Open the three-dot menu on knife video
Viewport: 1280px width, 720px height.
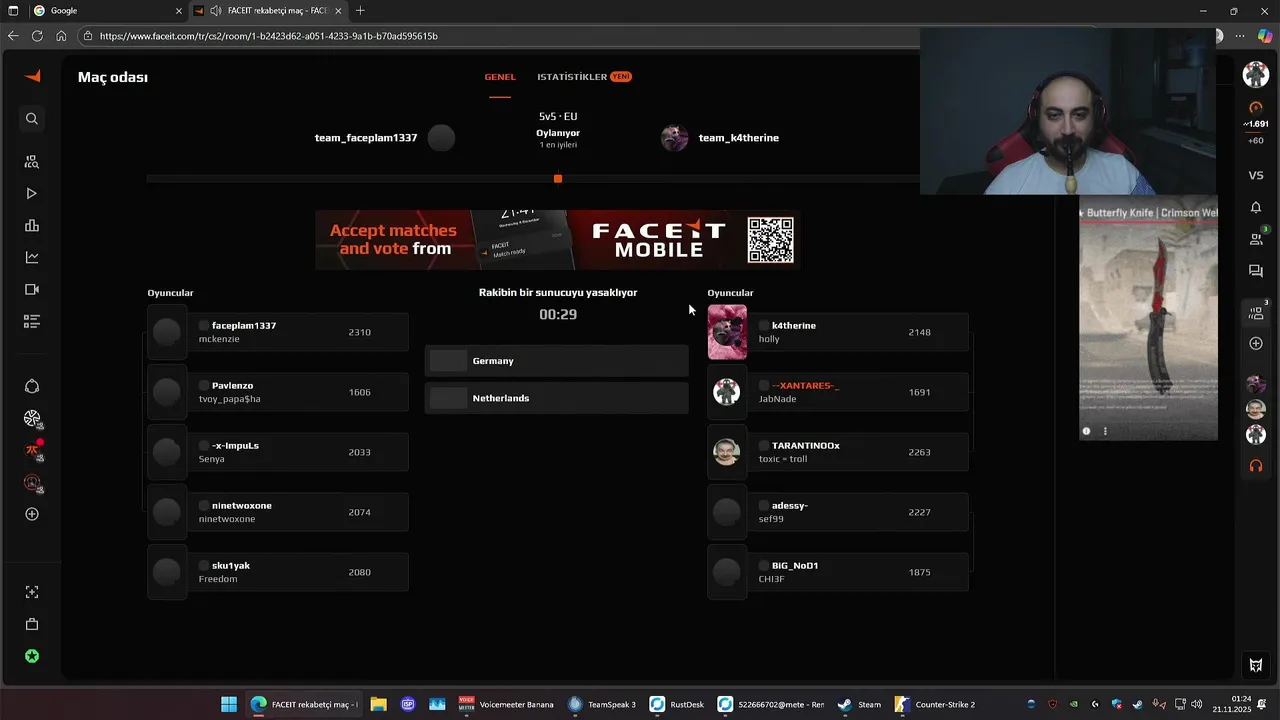(x=1105, y=431)
